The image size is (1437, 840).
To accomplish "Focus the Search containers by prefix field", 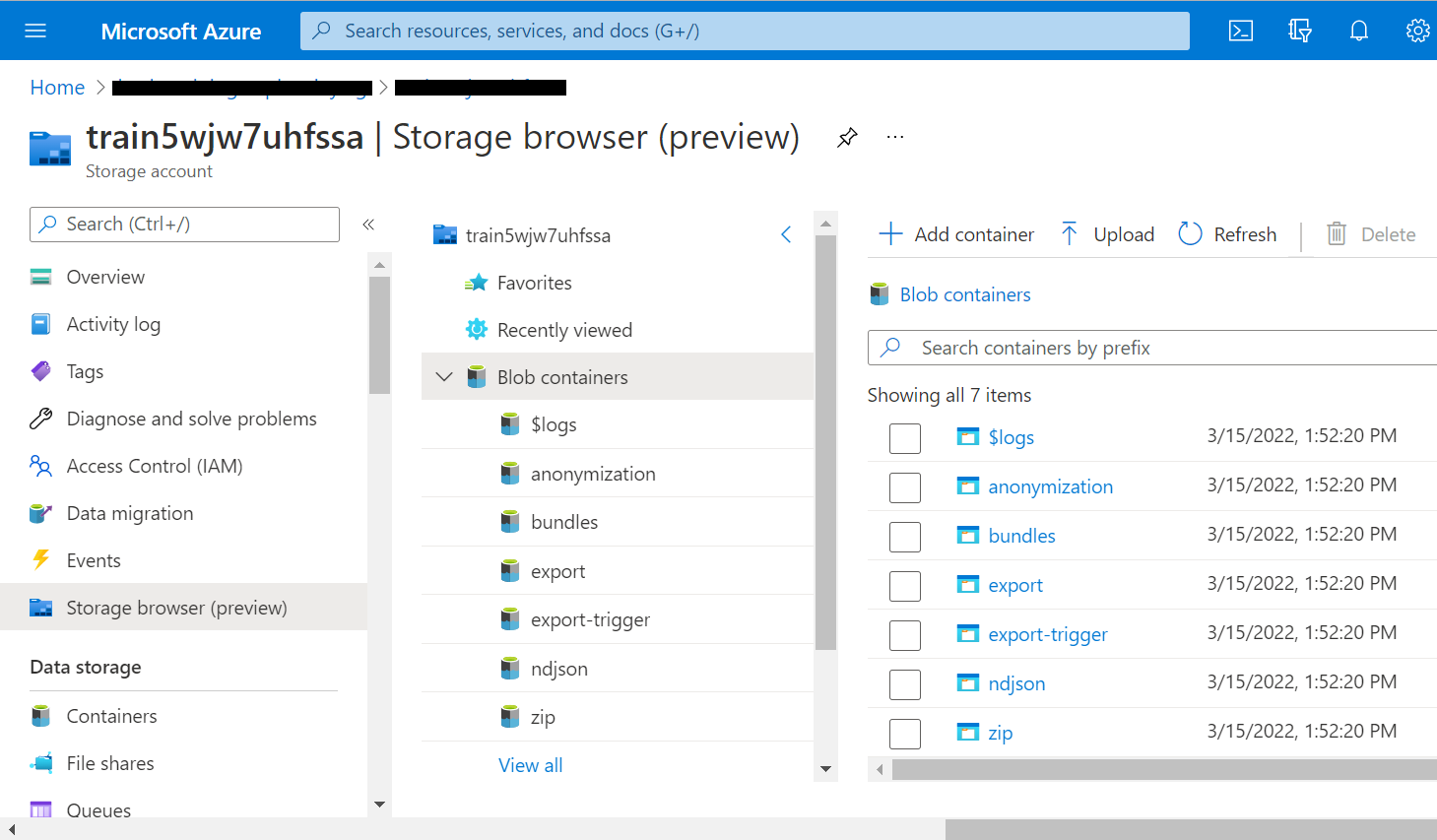I will click(x=1152, y=348).
